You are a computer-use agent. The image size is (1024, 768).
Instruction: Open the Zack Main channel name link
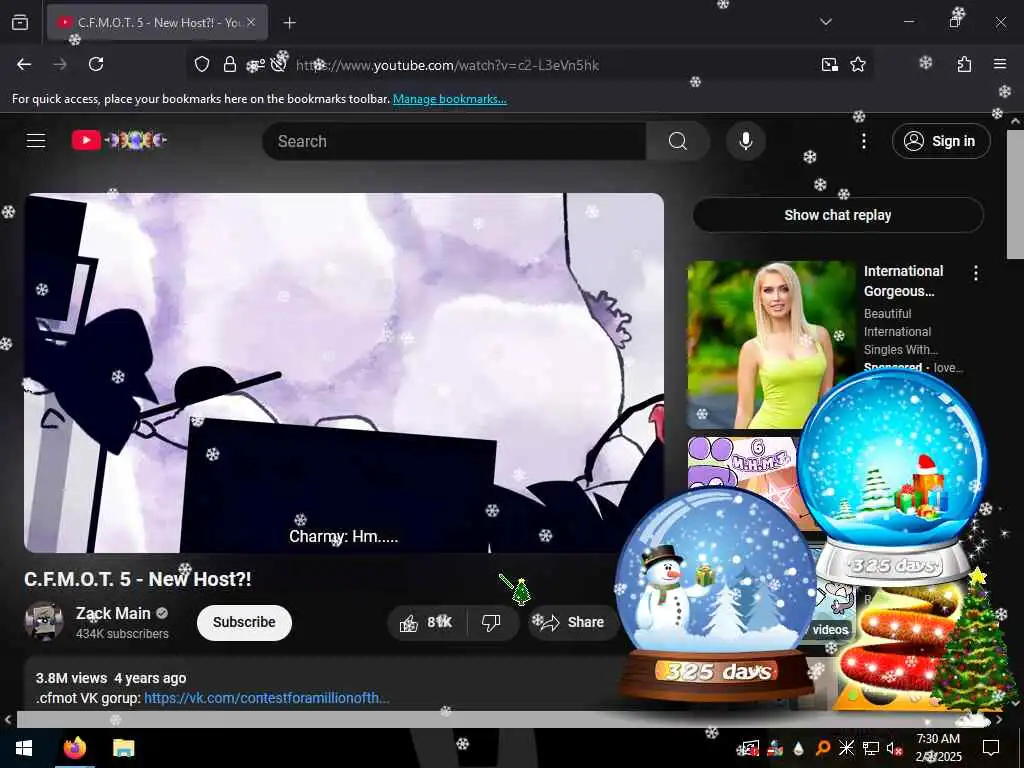(x=113, y=613)
